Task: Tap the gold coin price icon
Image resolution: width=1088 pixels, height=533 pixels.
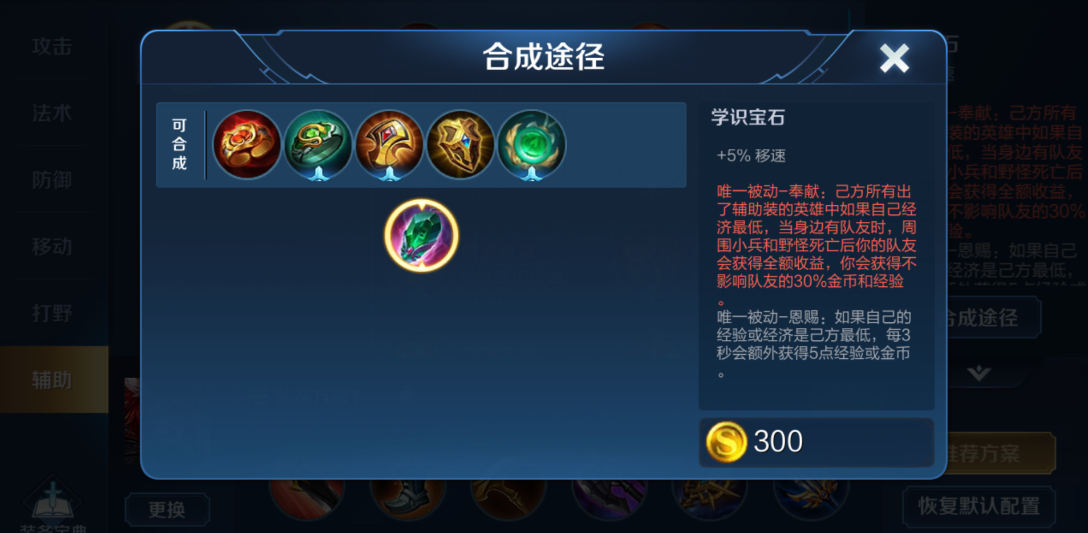Action: (x=726, y=441)
